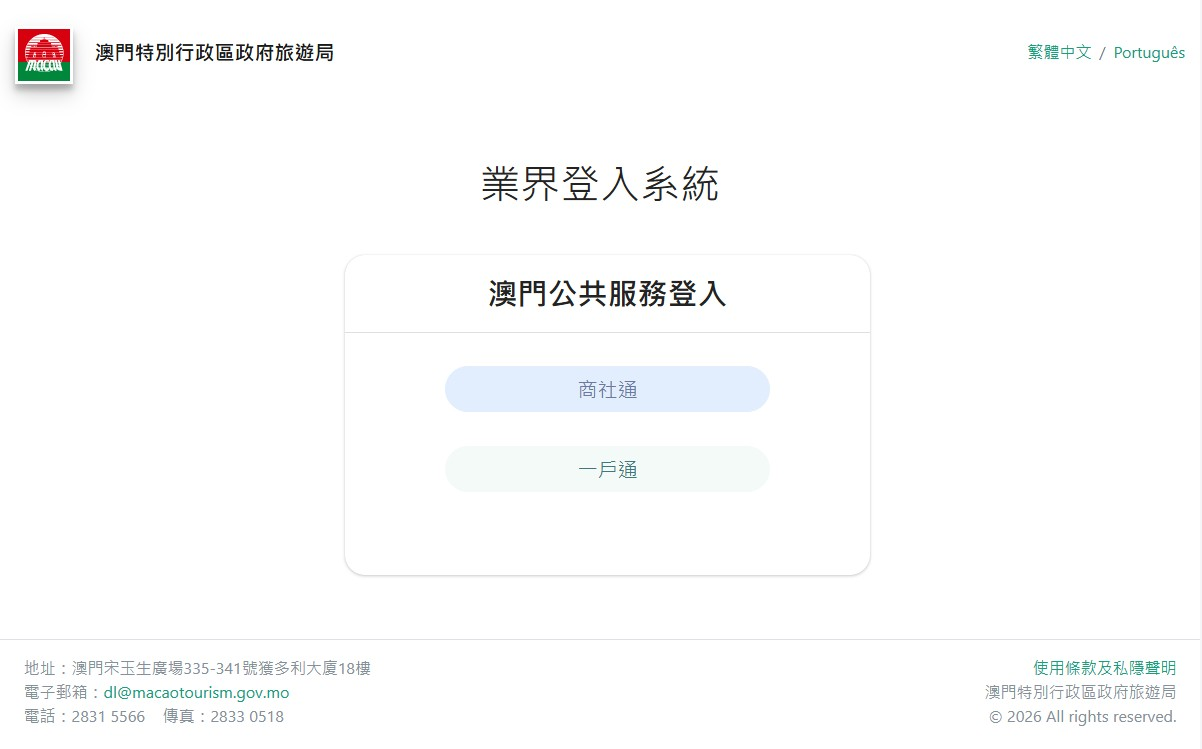Viewport: 1202px width, 749px height.
Task: Click the slash separator between language links
Action: tap(1102, 53)
